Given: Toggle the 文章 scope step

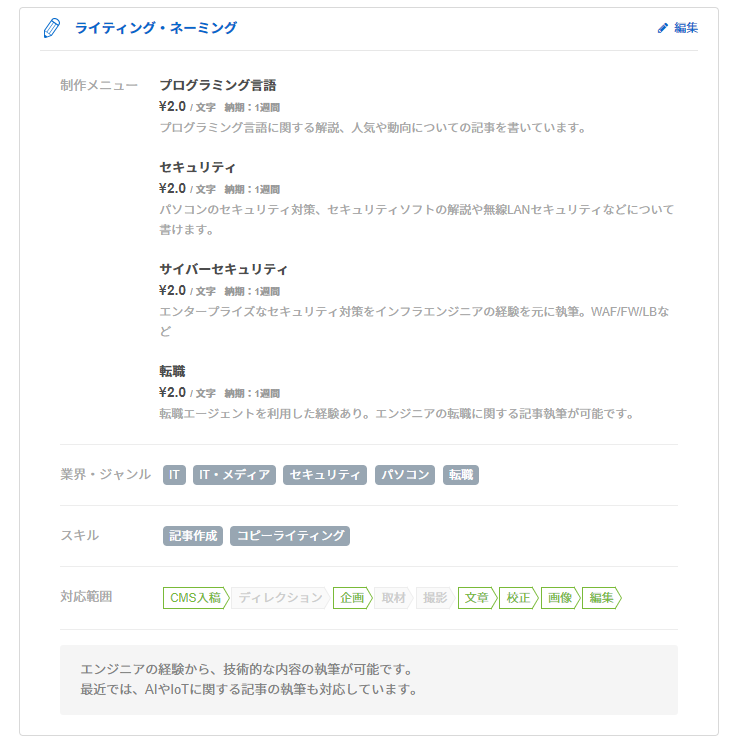Looking at the screenshot, I should (476, 598).
